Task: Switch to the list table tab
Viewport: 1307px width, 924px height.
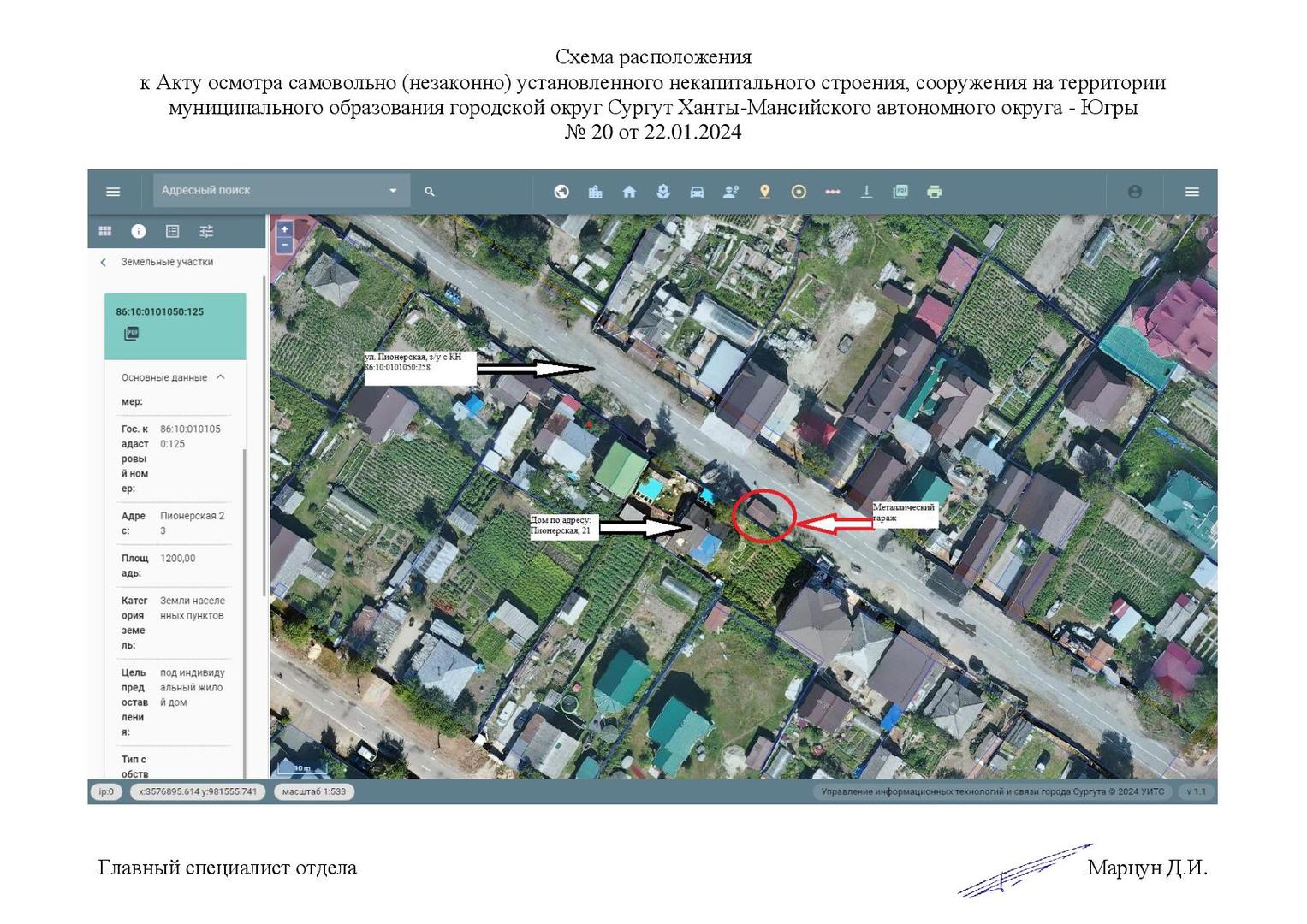Action: [x=173, y=231]
